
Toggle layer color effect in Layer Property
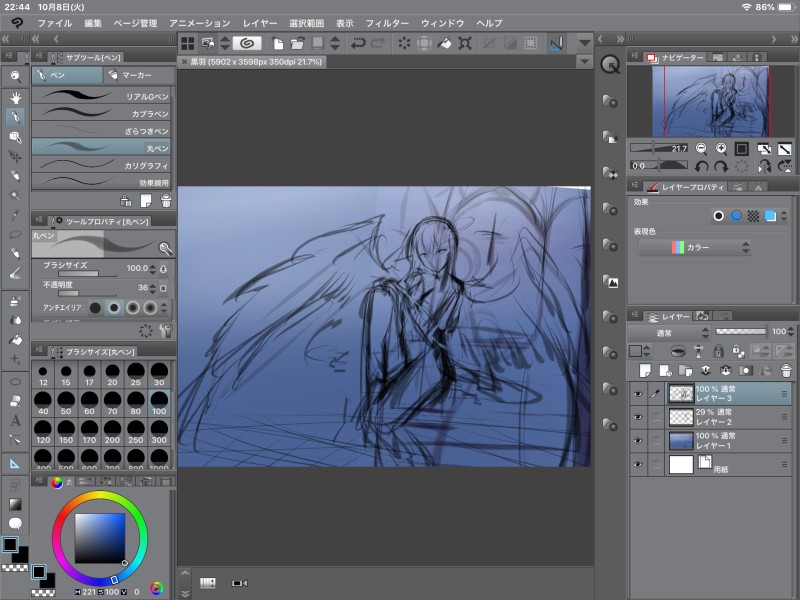pyautogui.click(x=770, y=216)
